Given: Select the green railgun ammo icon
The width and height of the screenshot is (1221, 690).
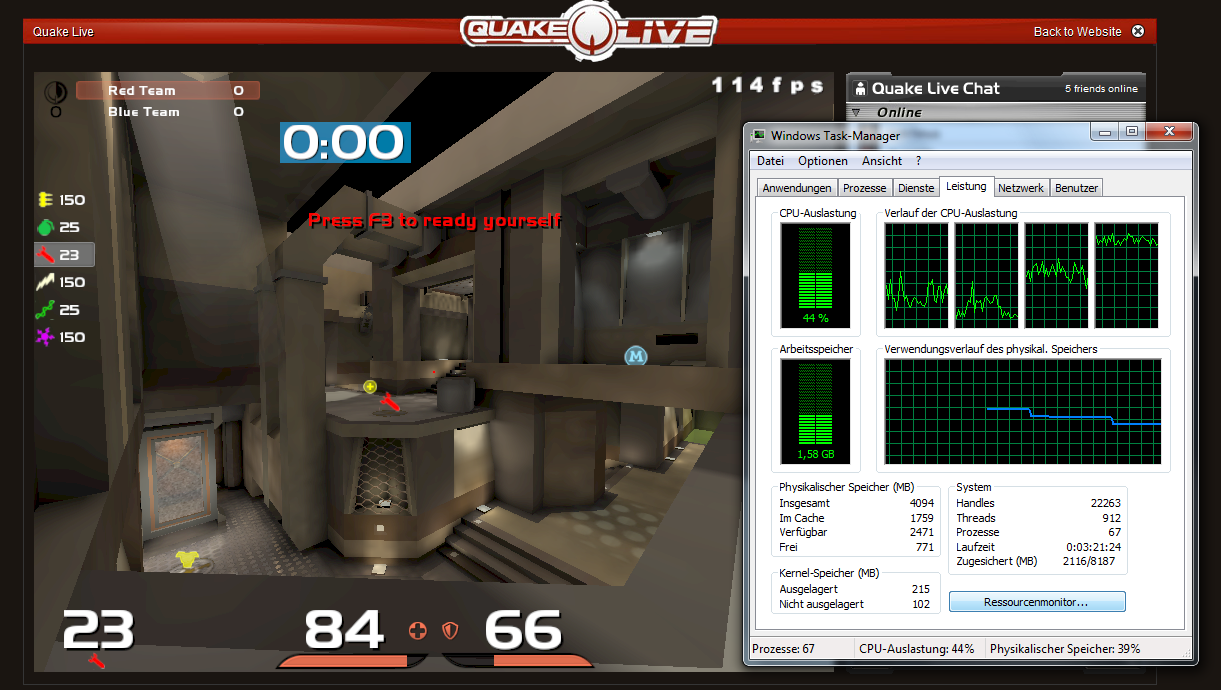Looking at the screenshot, I should (x=45, y=310).
